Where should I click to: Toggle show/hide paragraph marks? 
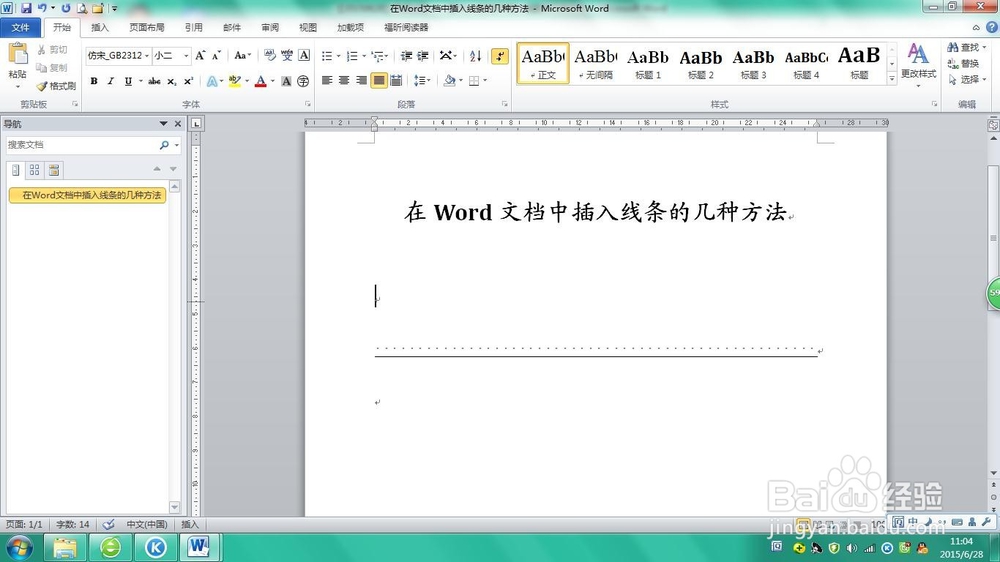tap(500, 56)
